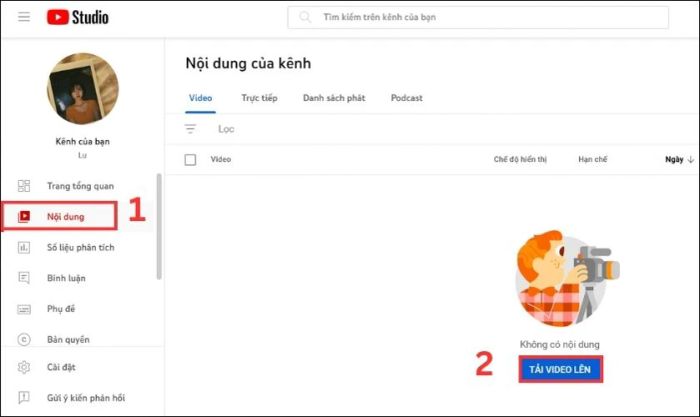Click the sidebar vertical scrollbar
The image size is (700, 417).
tap(159, 226)
